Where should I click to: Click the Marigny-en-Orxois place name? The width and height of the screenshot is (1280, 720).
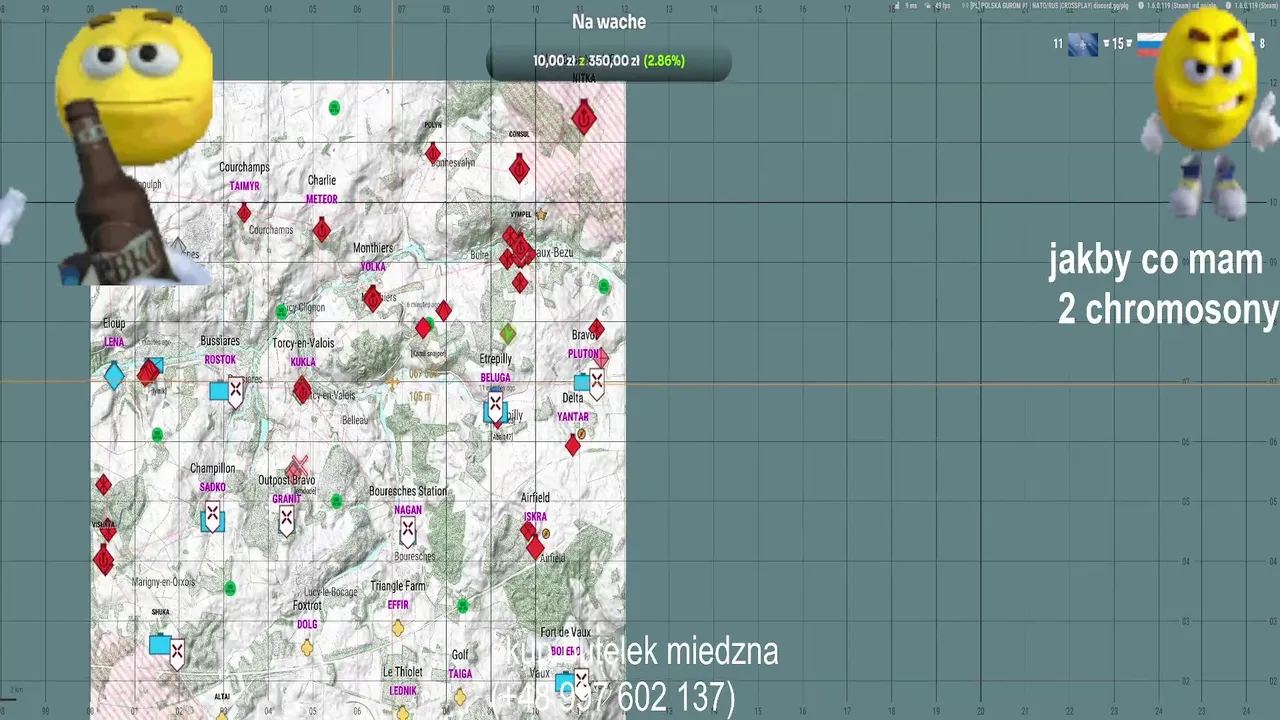pos(164,582)
